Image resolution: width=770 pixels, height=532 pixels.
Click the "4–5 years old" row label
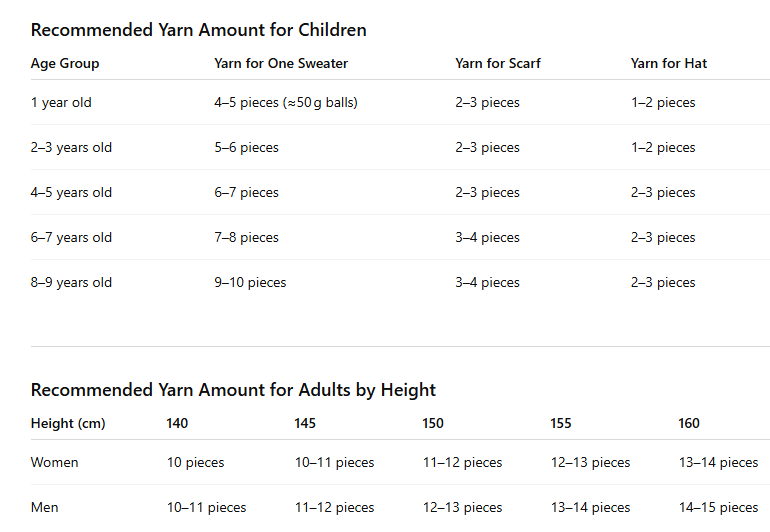[71, 192]
